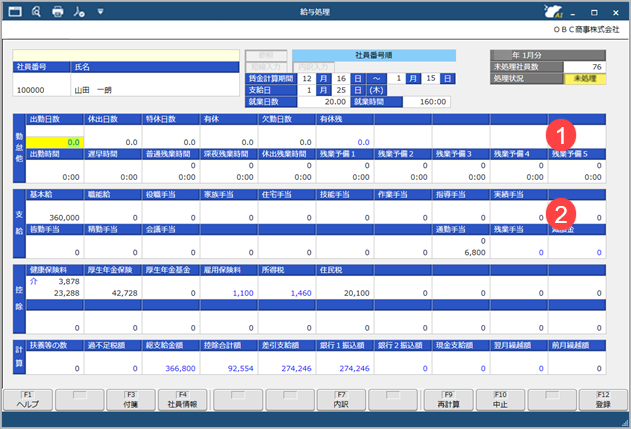
Task: Click the 雇用保険料 value 1,100
Action: pos(243,293)
